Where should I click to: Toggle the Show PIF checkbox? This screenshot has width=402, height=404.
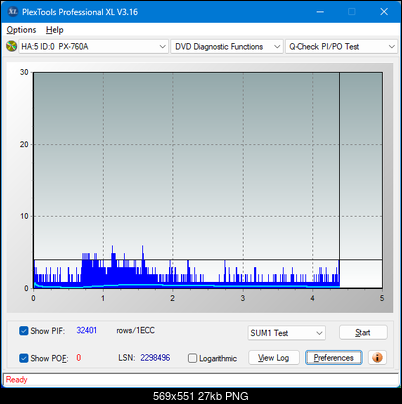(24, 331)
